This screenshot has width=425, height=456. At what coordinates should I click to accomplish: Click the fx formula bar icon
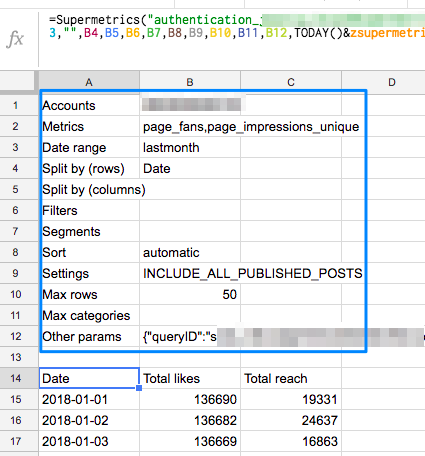click(15, 39)
